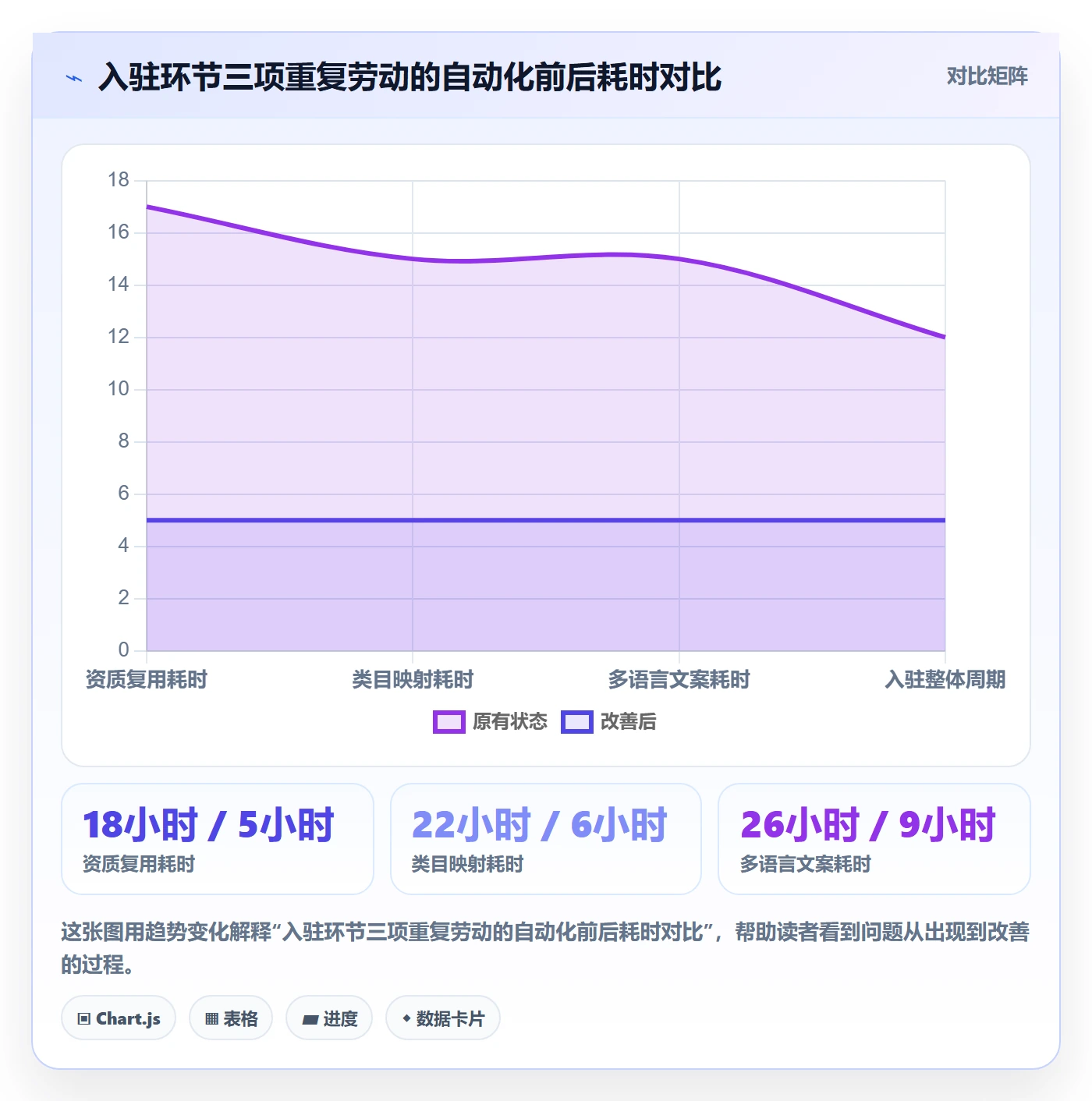Image resolution: width=1092 pixels, height=1101 pixels.
Task: Click the chart title 入驻环节三项重复劳动
Action: point(409,77)
